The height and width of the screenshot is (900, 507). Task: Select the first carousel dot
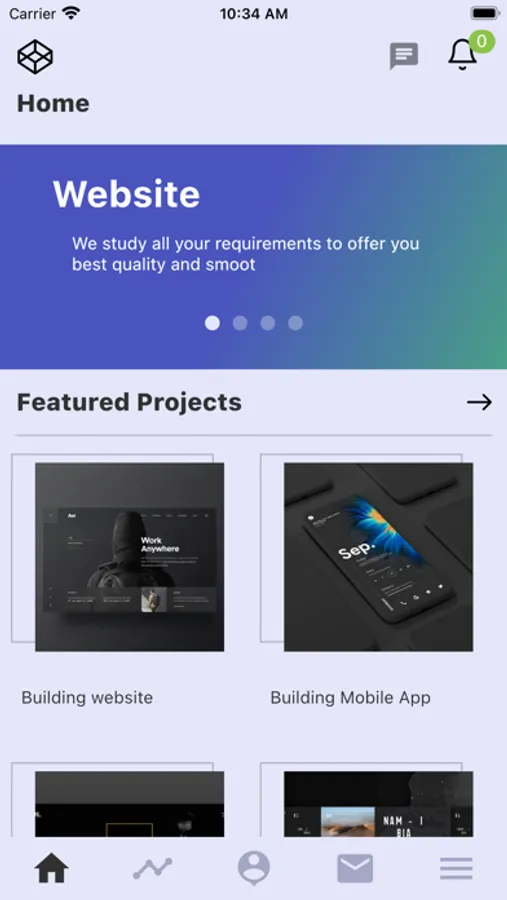(212, 323)
